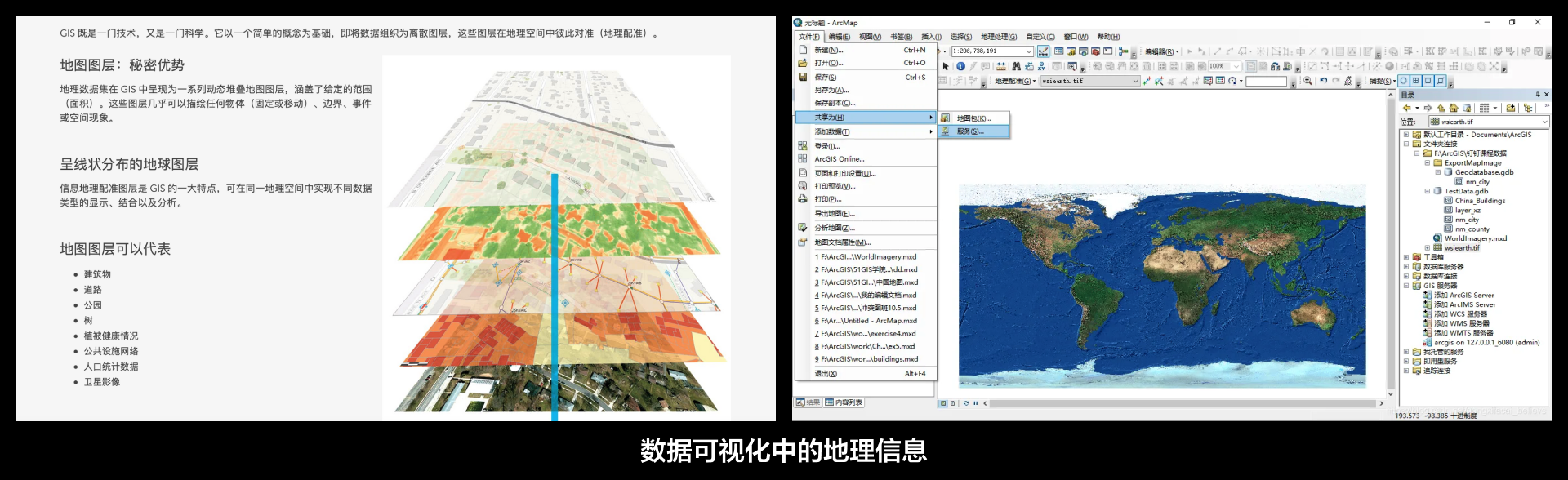
Task: Click the georeferencing rotation input field
Action: 1266,81
